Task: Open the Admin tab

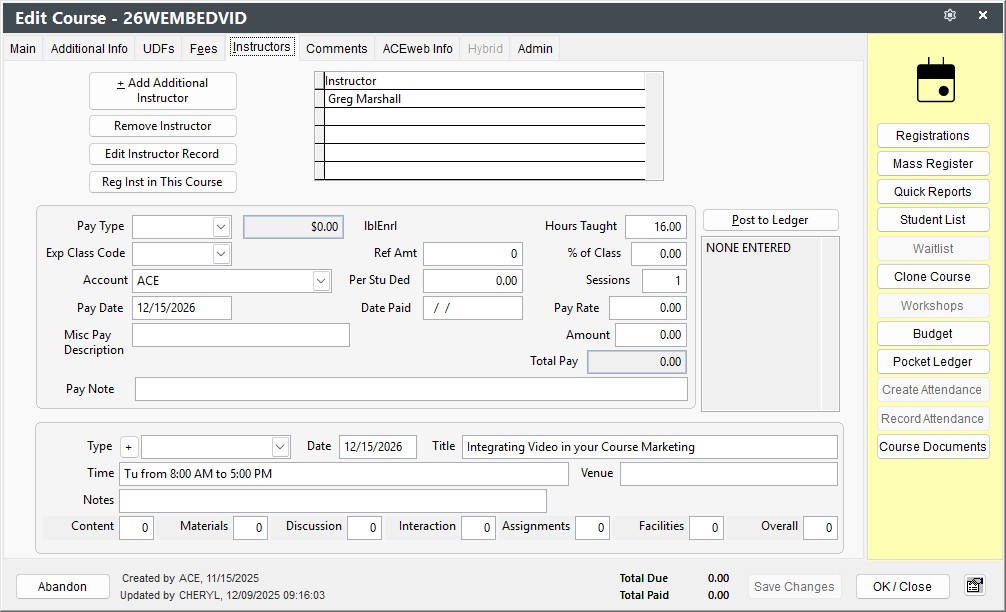Action: click(535, 49)
